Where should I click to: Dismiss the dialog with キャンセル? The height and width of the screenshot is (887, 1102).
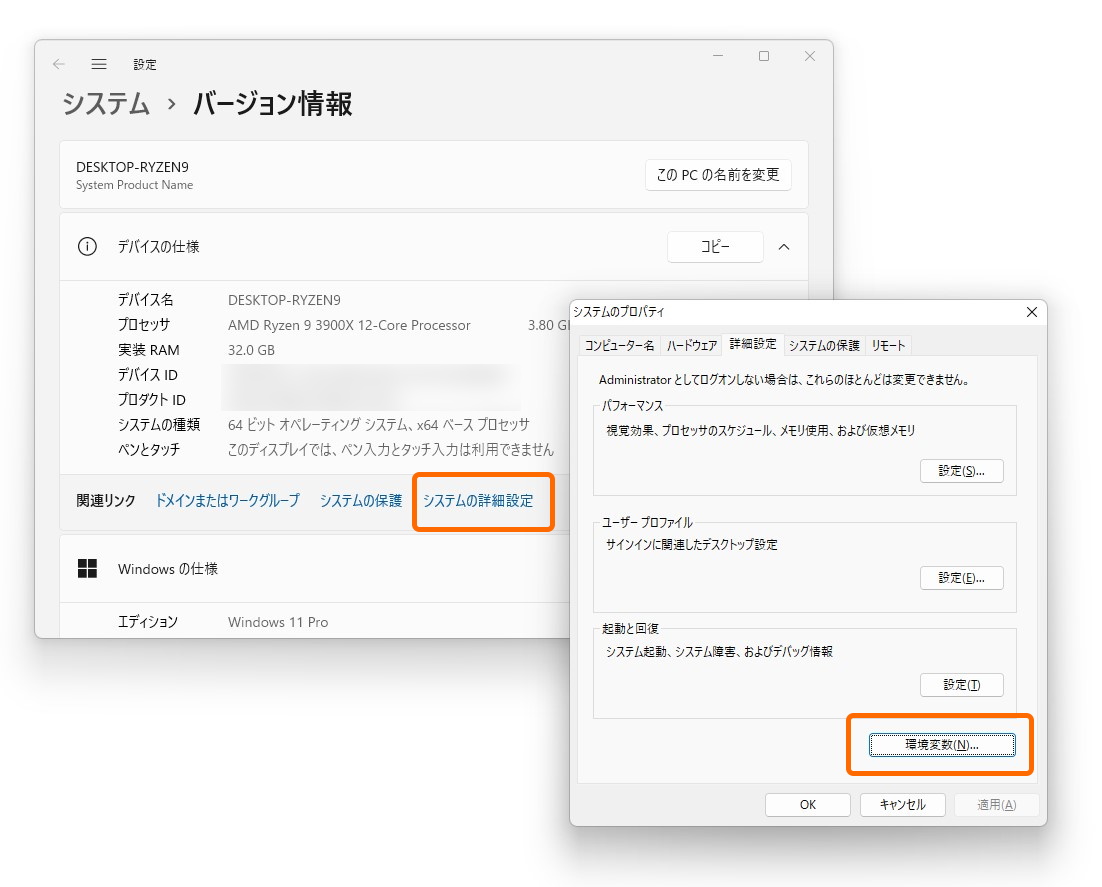click(x=902, y=804)
